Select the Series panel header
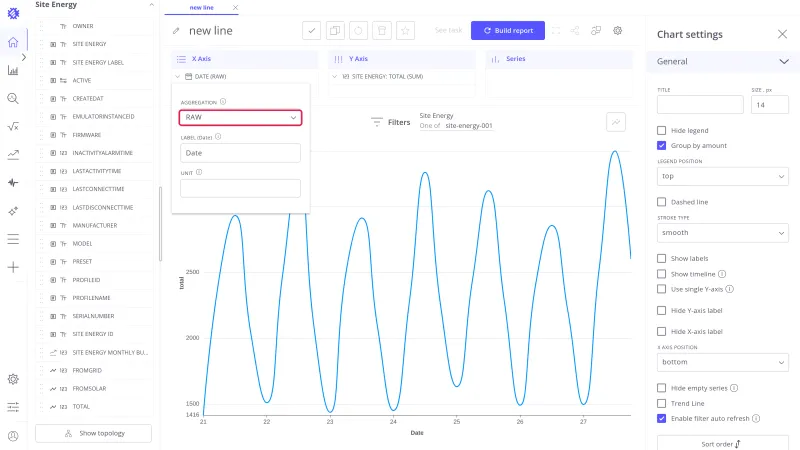The width and height of the screenshot is (800, 450). 559,59
